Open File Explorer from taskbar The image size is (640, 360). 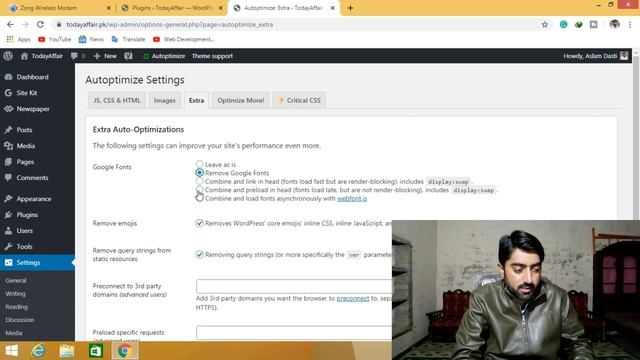tap(67, 351)
